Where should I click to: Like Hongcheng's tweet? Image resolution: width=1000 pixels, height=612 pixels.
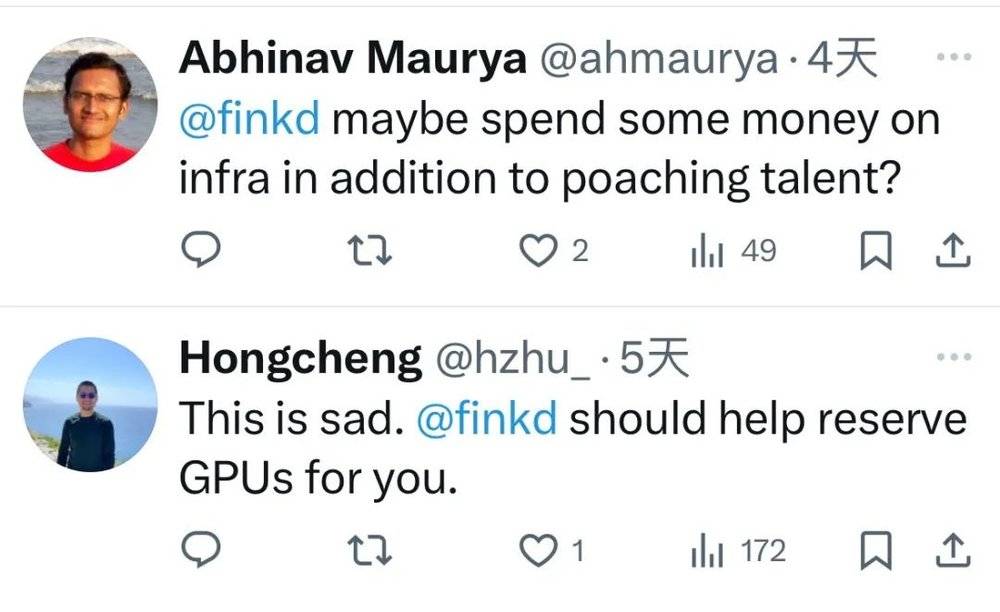[x=541, y=550]
